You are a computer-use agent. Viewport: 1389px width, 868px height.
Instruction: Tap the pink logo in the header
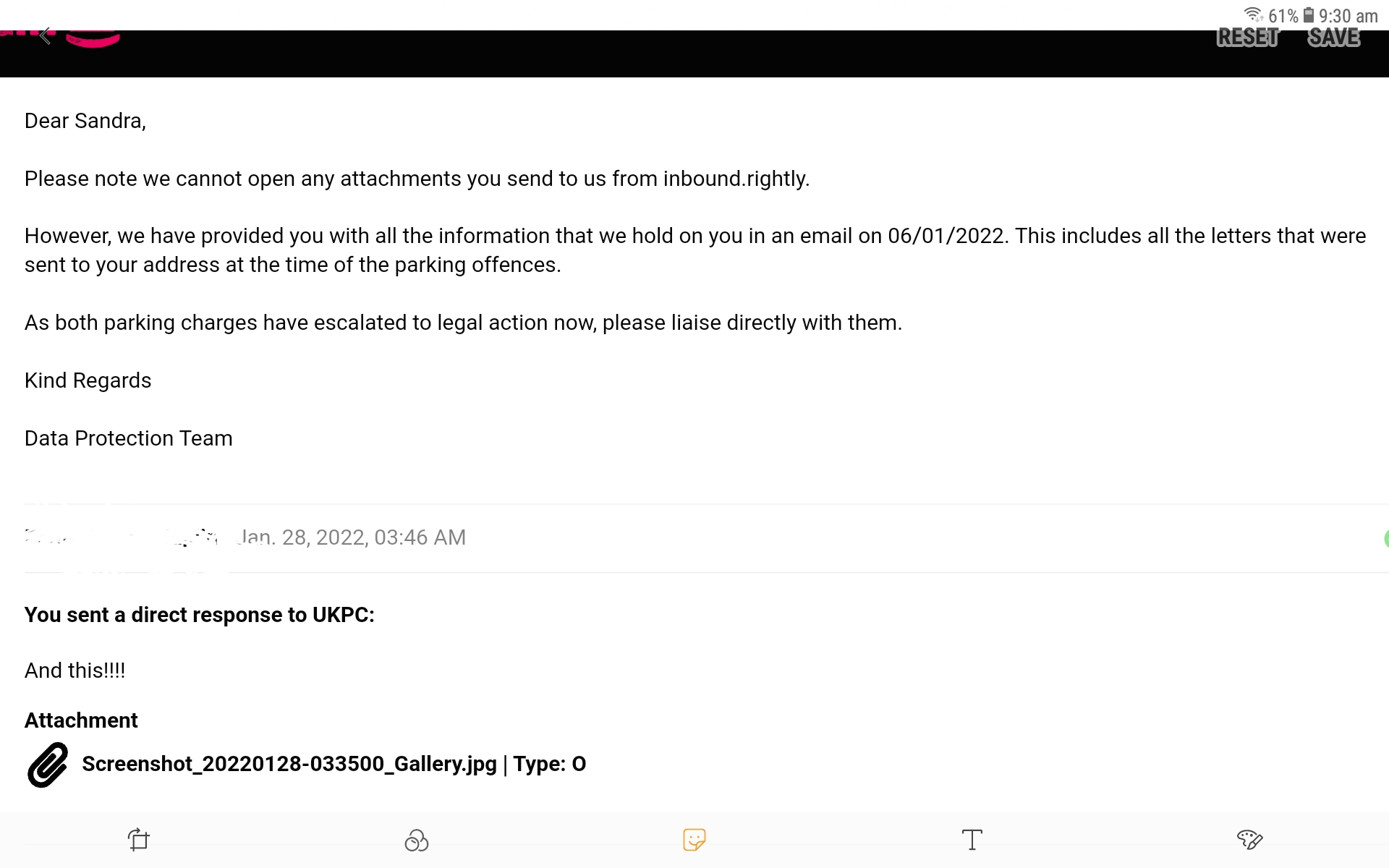[x=93, y=39]
